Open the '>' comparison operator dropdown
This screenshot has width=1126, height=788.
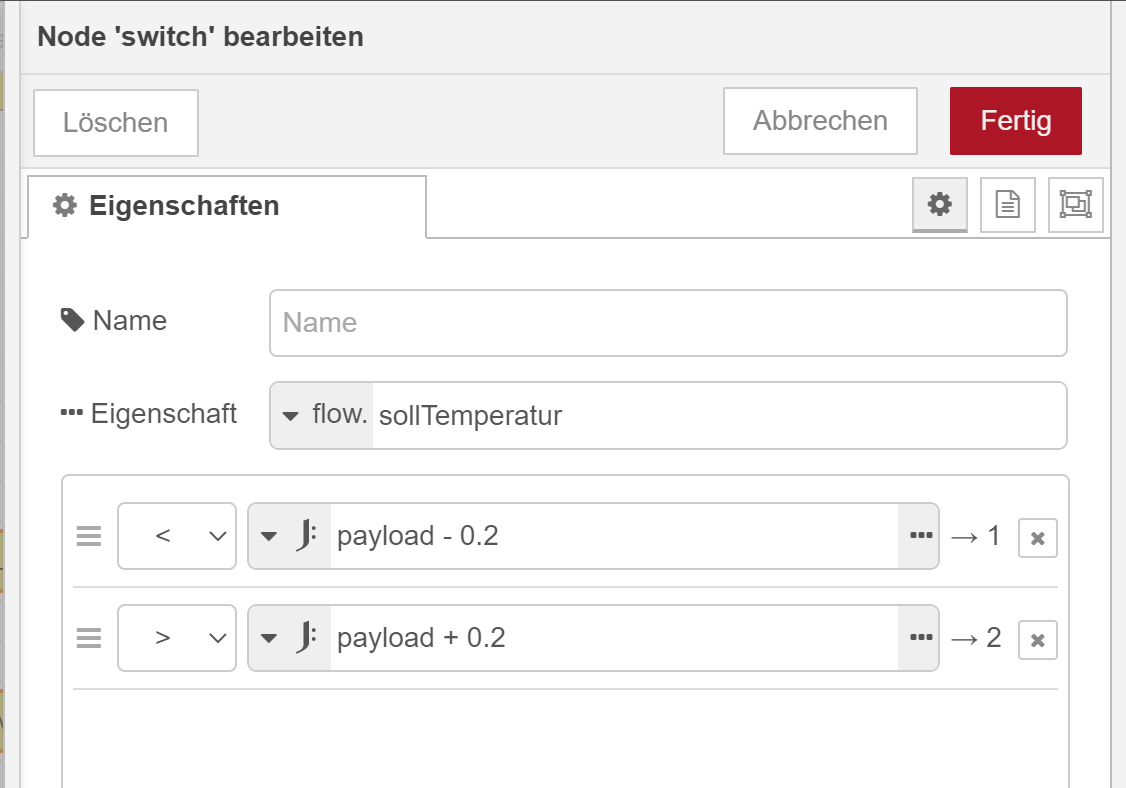click(177, 638)
